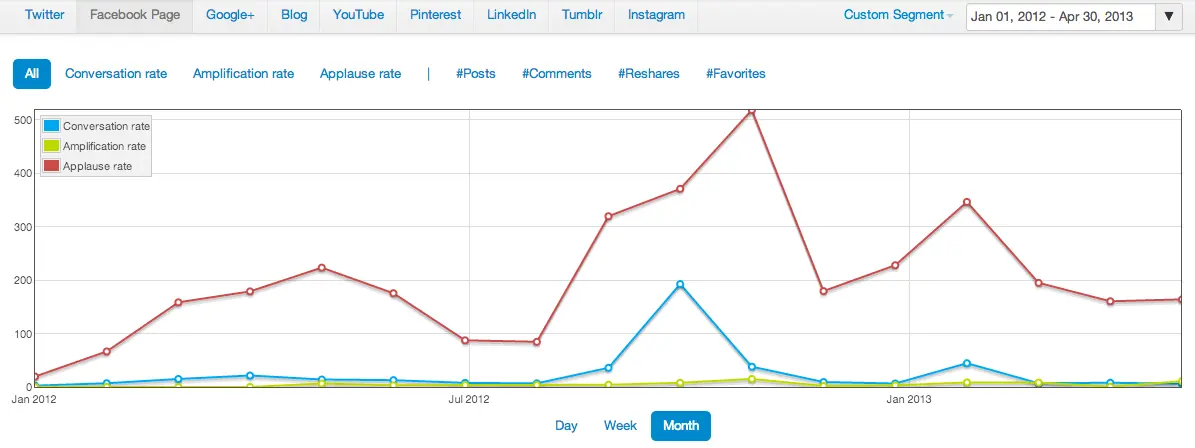
Task: Click blue Conversation rate legend swatch
Action: pyautogui.click(x=51, y=126)
